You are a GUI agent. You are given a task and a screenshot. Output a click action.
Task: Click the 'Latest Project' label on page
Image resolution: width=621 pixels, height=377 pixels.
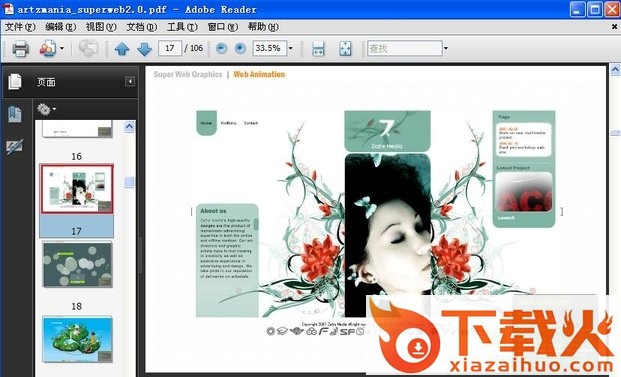513,168
